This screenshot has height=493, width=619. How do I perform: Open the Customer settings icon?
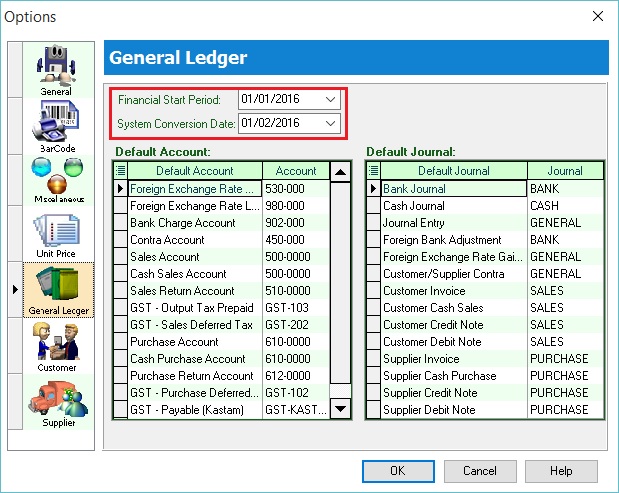click(x=56, y=346)
